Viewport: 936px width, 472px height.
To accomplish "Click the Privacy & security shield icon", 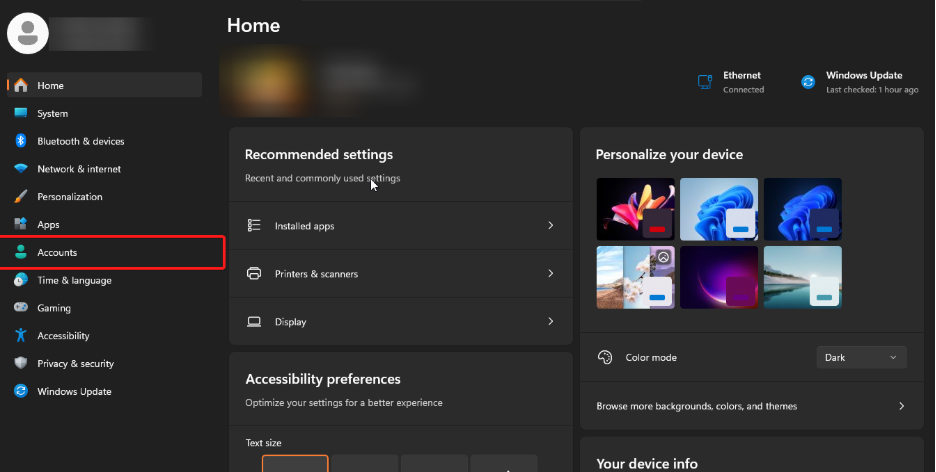I will (x=20, y=364).
